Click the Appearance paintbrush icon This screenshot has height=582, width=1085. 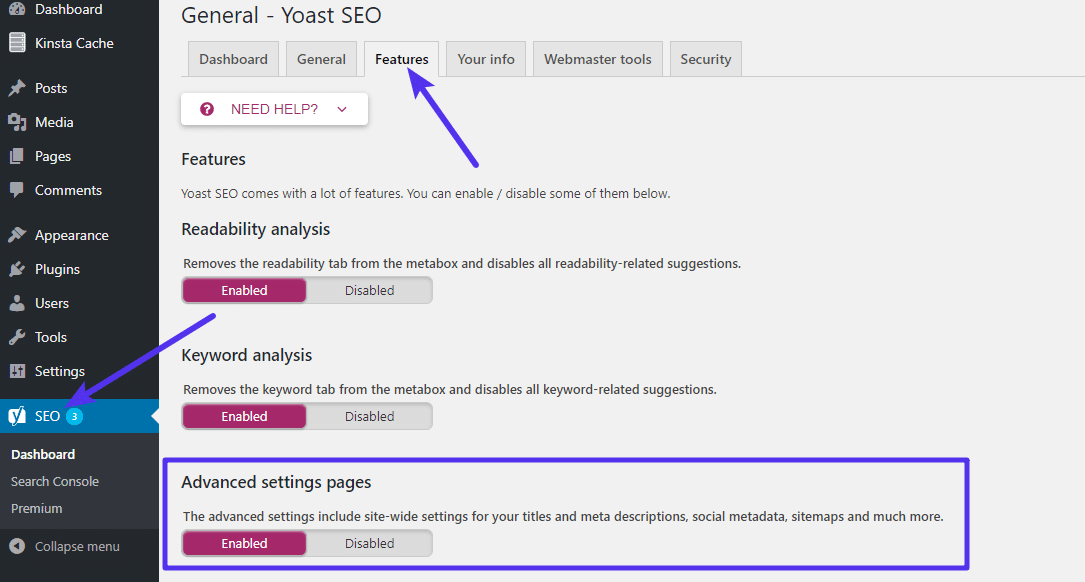point(15,234)
